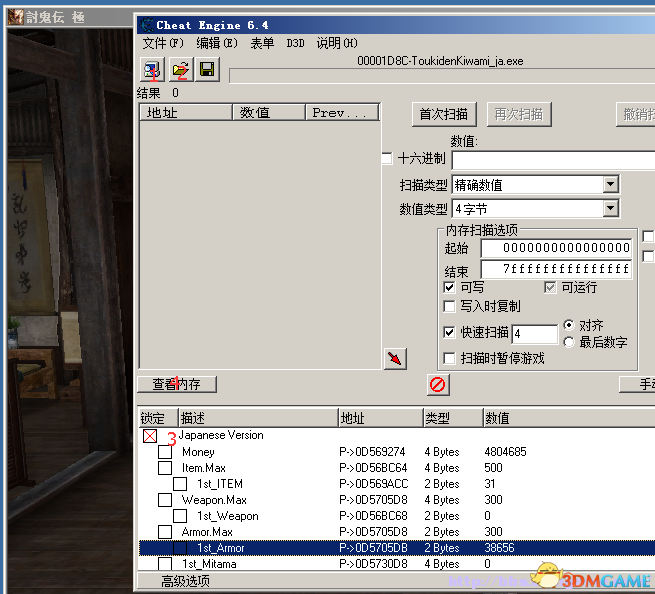Image resolution: width=655 pixels, height=594 pixels.
Task: Freeze the Item.Max entry checkbox
Action: (x=165, y=468)
